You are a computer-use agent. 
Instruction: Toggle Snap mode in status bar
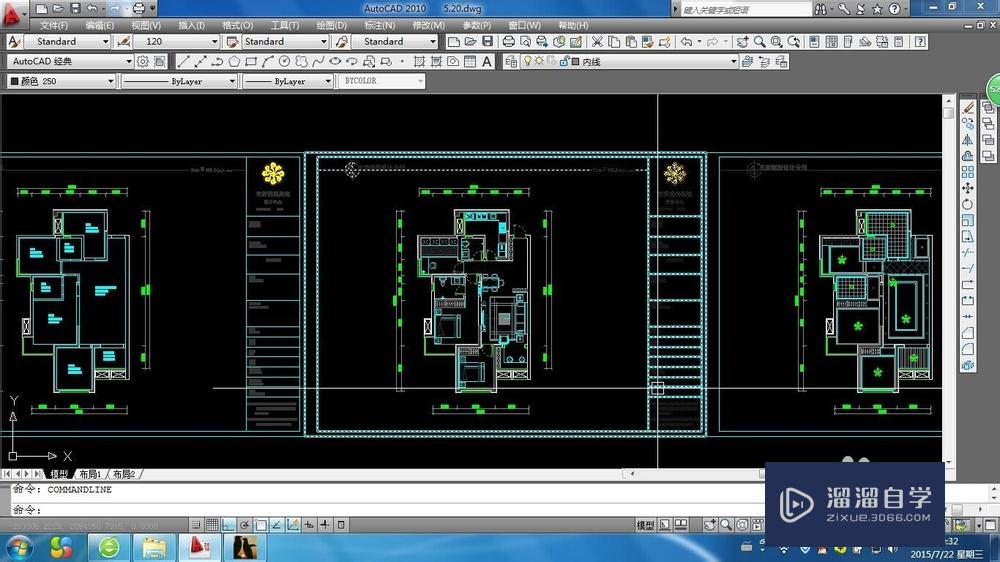(196, 525)
